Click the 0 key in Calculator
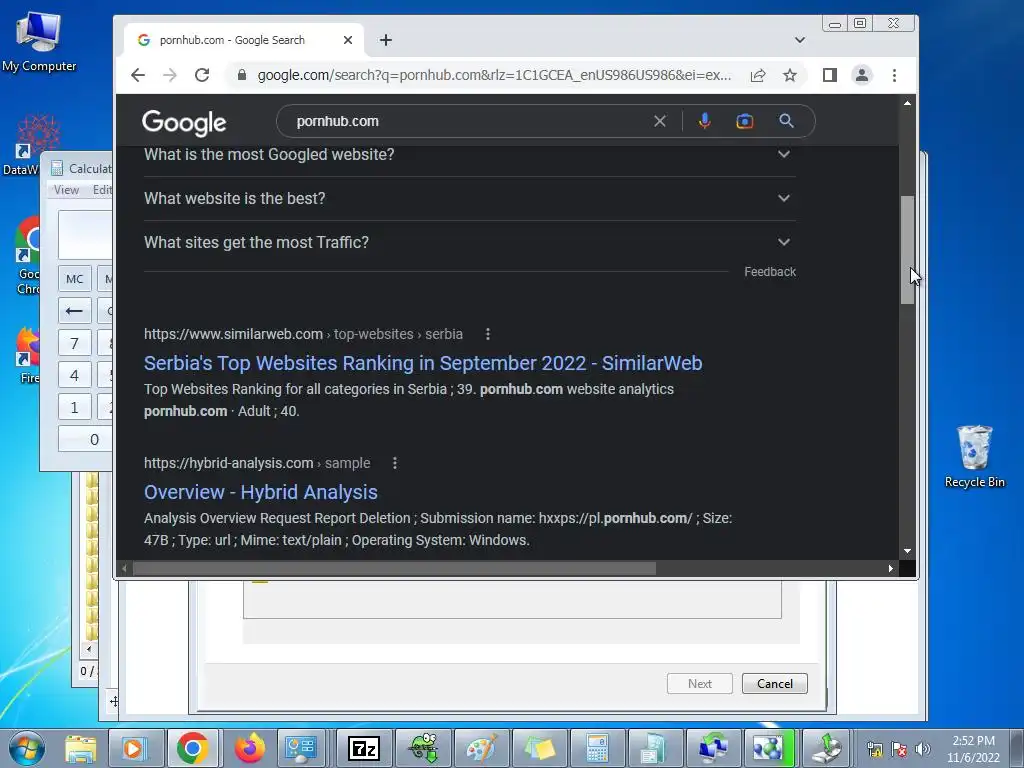 [x=86, y=440]
